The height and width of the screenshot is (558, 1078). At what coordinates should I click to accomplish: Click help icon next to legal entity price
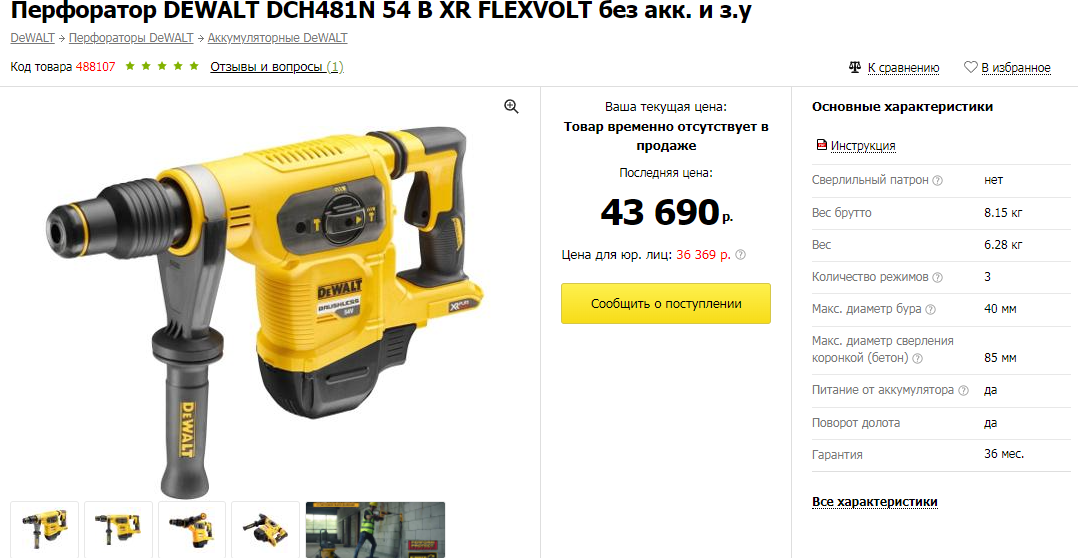(740, 255)
